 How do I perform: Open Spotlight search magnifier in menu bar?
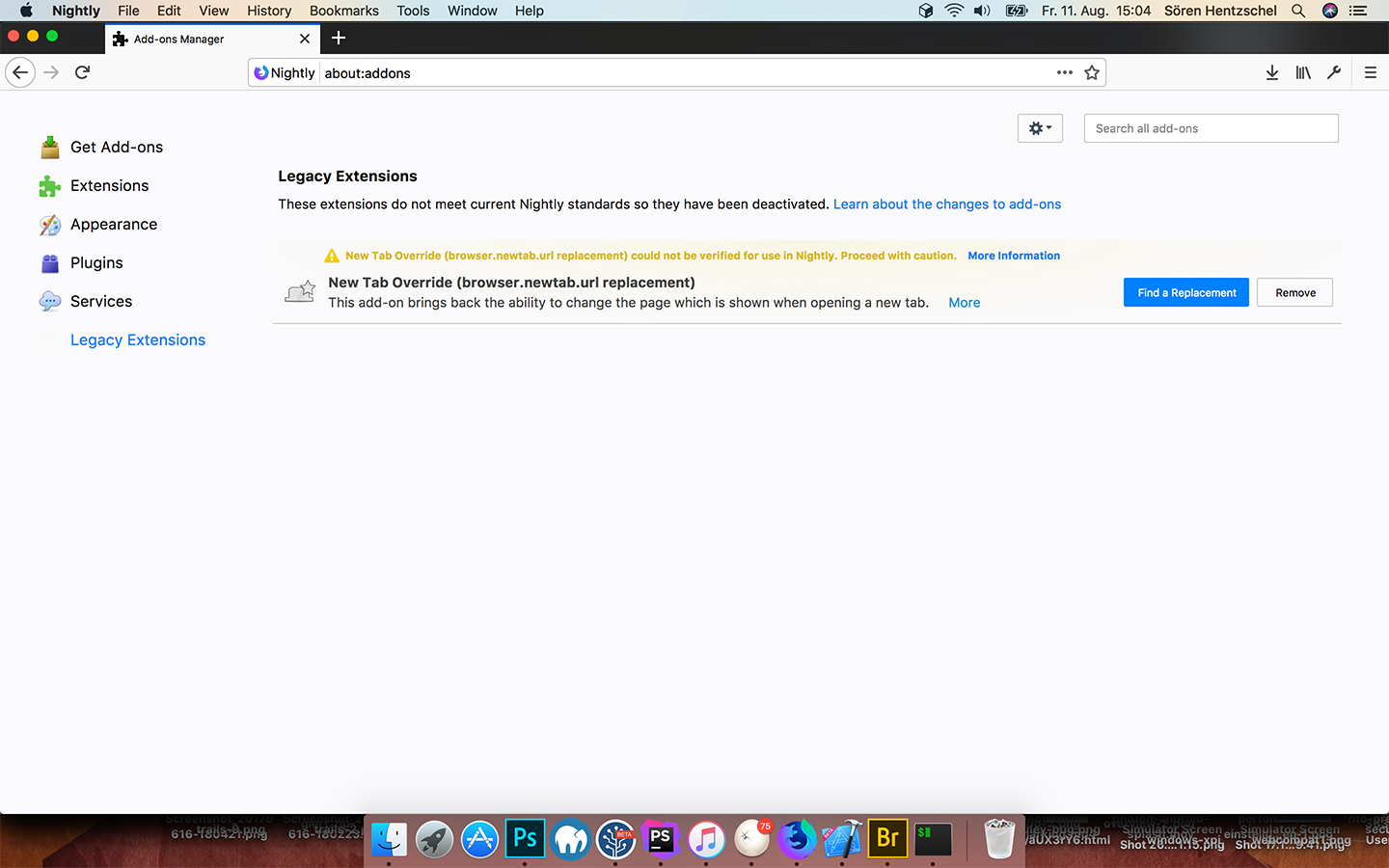(x=1298, y=11)
